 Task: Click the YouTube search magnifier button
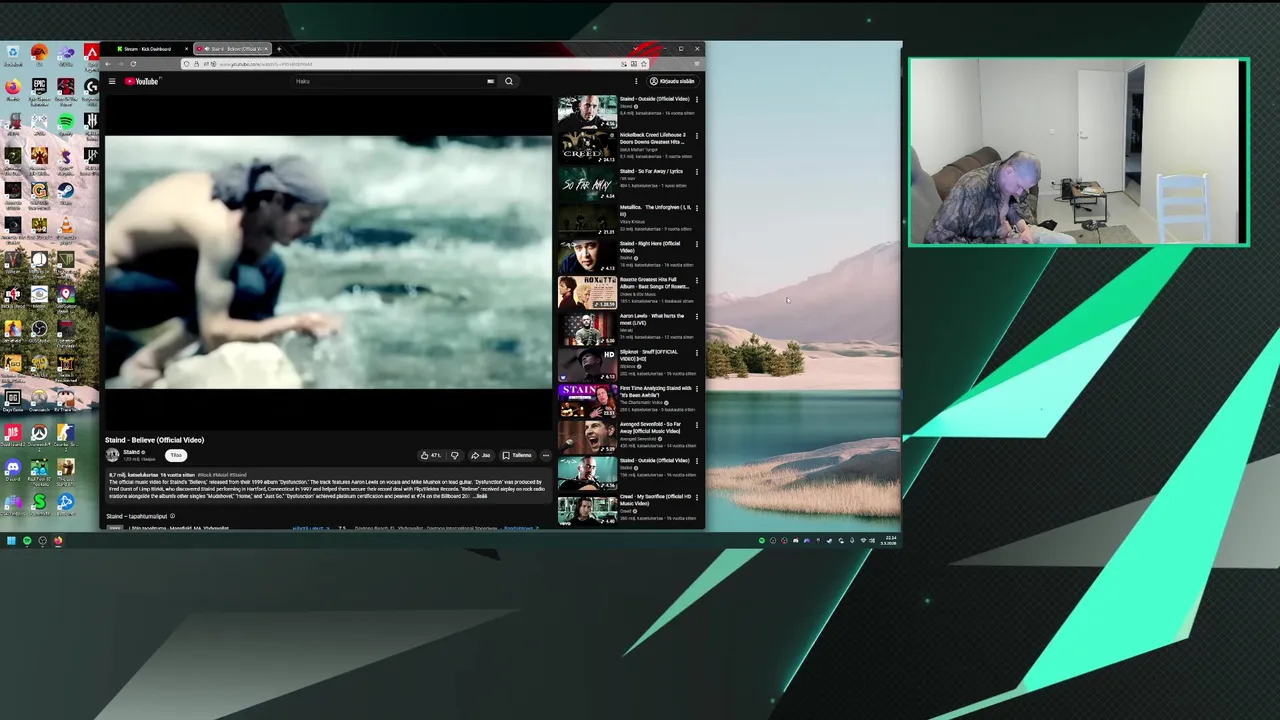(x=509, y=81)
